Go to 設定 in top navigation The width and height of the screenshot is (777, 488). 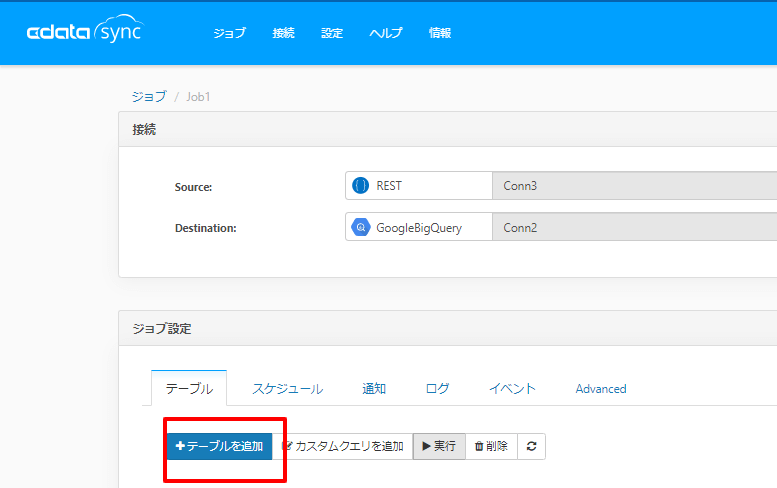pyautogui.click(x=332, y=33)
